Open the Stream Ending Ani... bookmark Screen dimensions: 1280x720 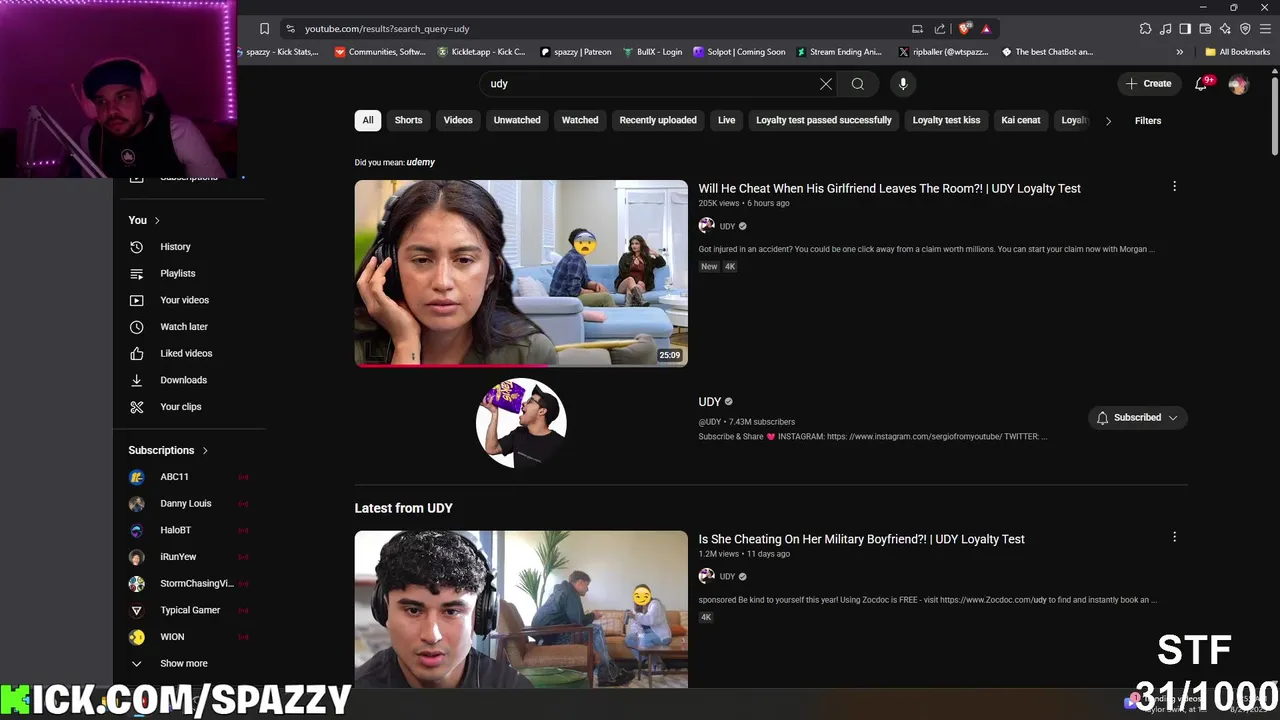click(838, 52)
